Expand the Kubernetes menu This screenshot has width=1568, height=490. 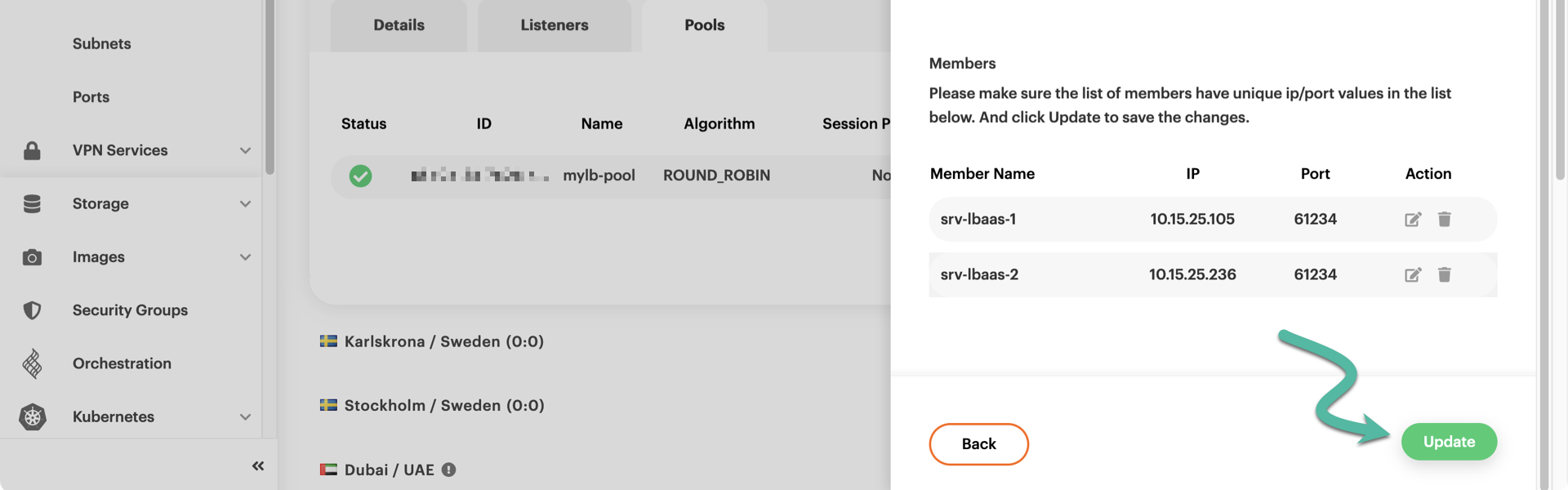(245, 416)
